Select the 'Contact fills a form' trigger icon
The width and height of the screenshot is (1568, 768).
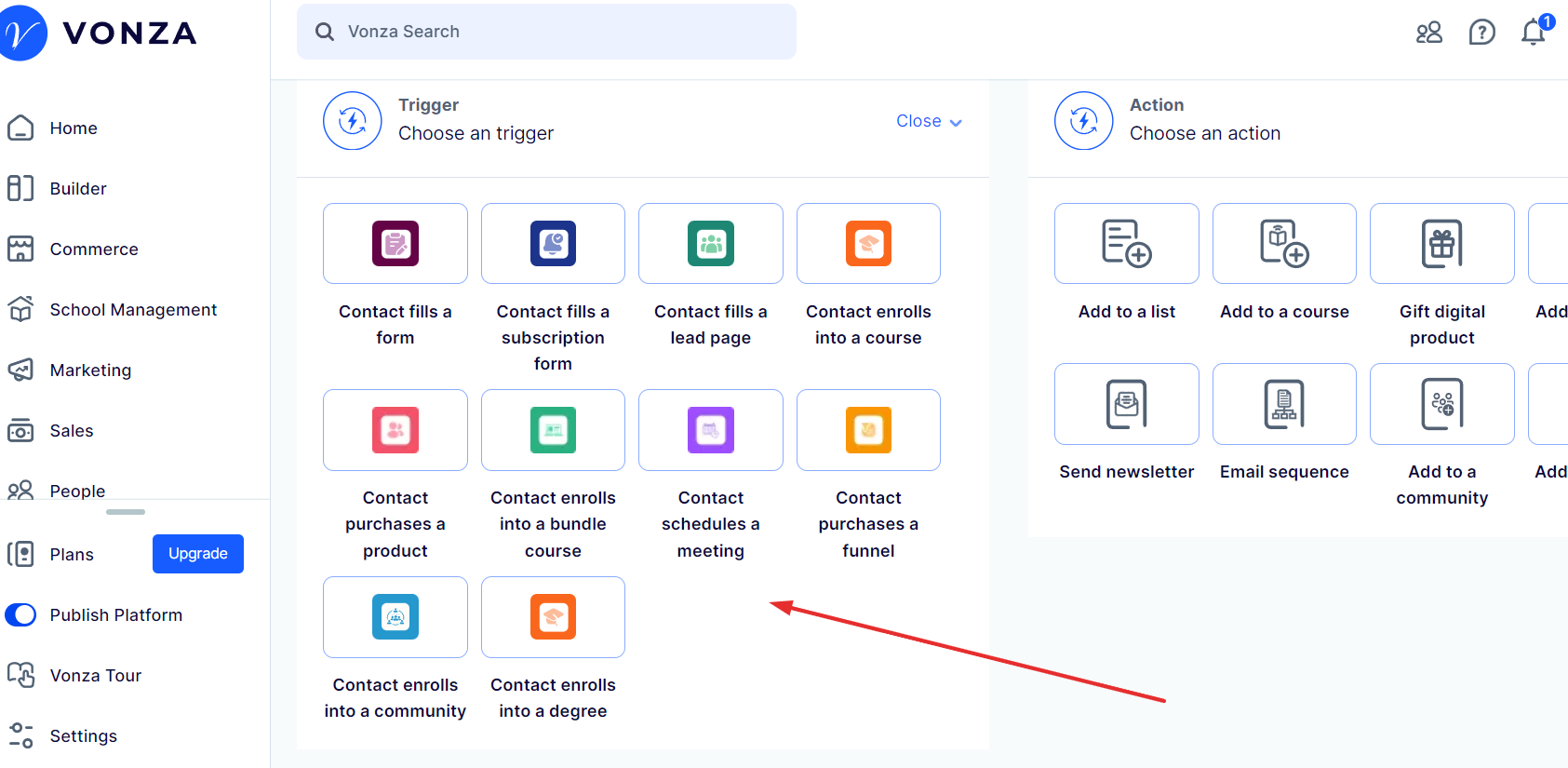[395, 243]
